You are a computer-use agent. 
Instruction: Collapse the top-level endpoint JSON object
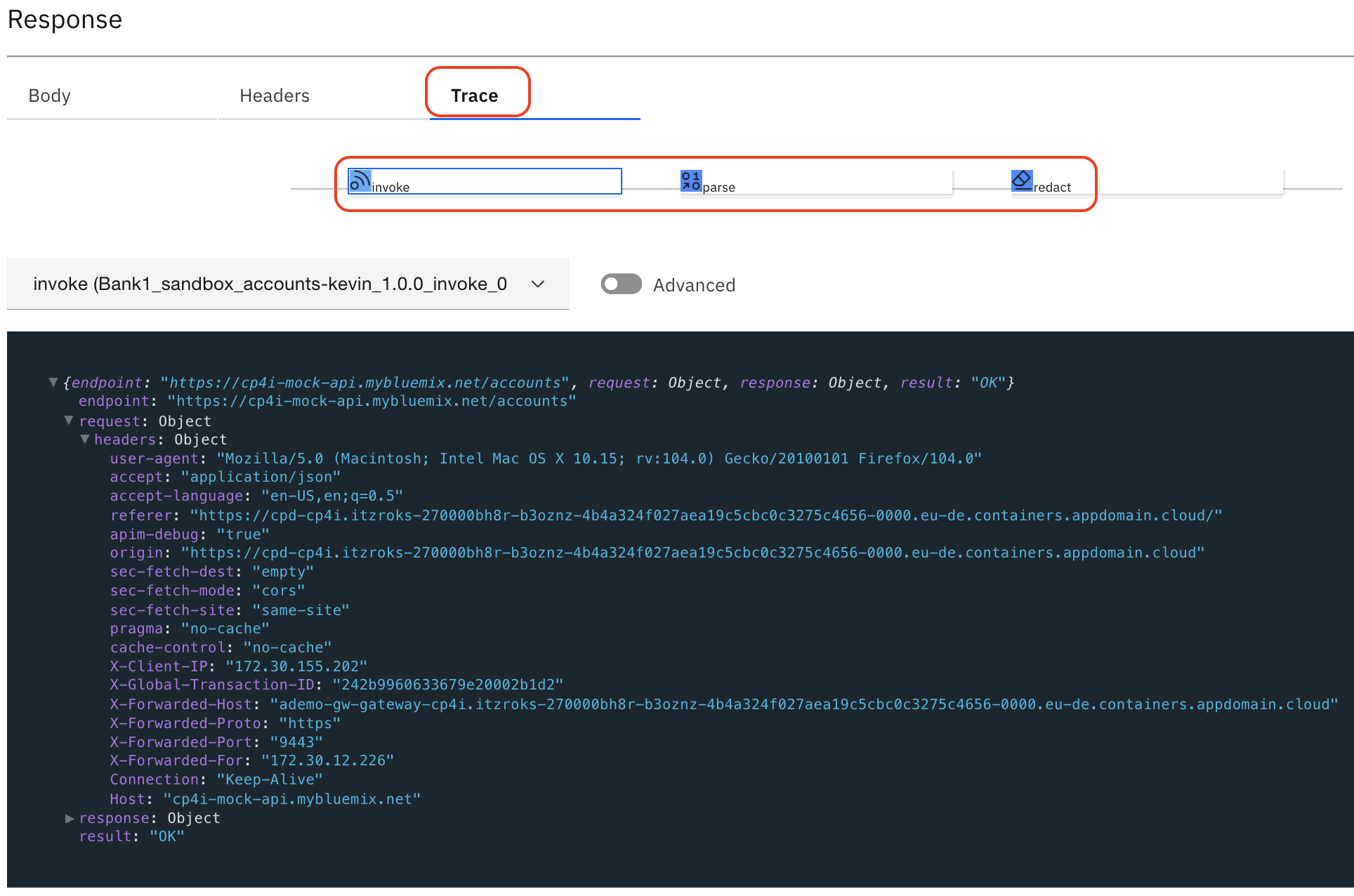click(53, 382)
